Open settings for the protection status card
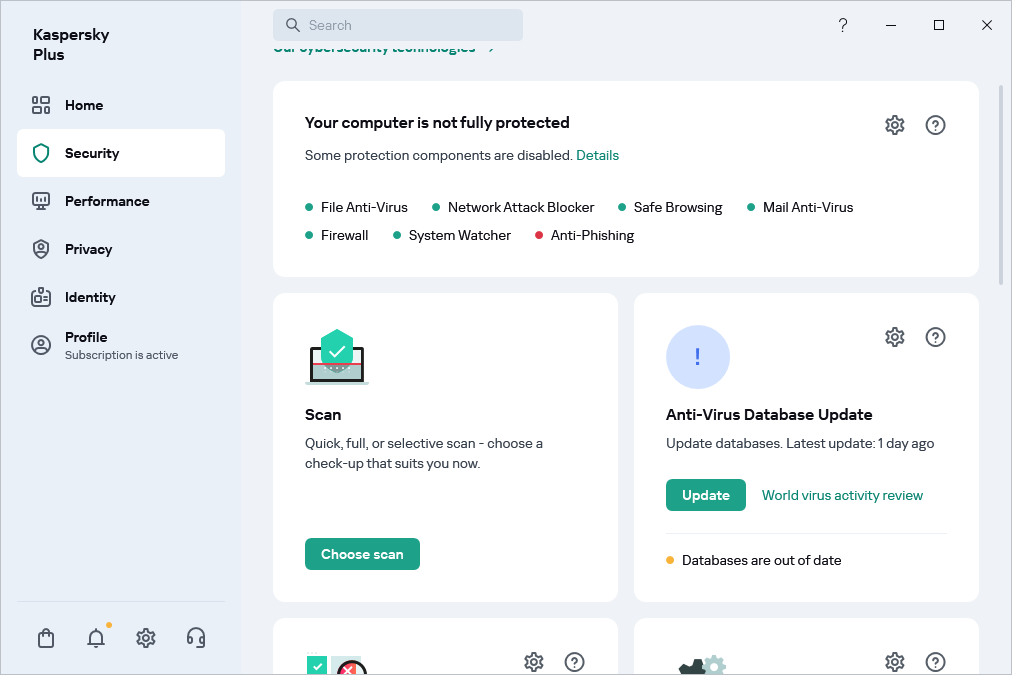The width and height of the screenshot is (1012, 675). [894, 124]
